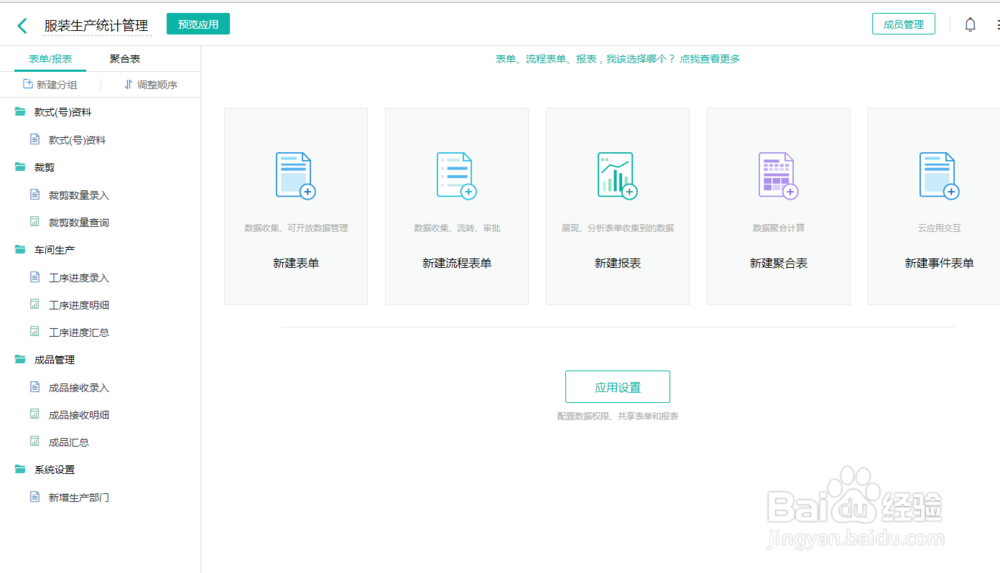The image size is (1000, 573).
Task: Collapse the 成品管理 folder group
Action: pyautogui.click(x=20, y=359)
